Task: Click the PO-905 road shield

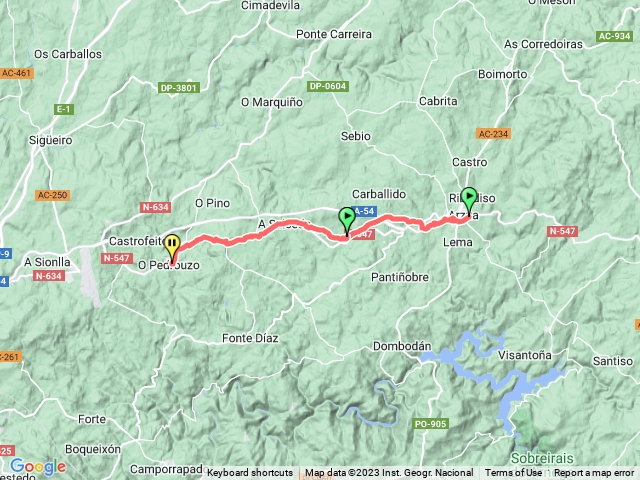Action: (x=431, y=424)
